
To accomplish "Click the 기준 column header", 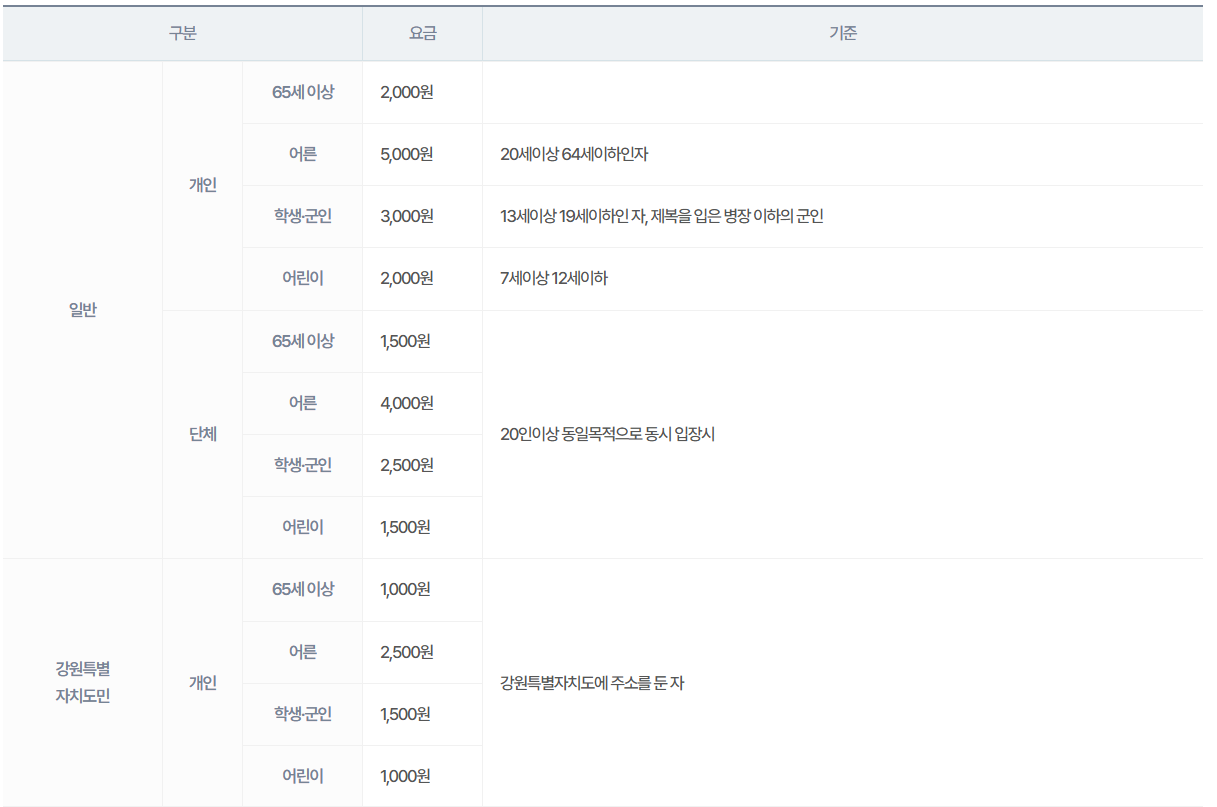I will coord(843,33).
